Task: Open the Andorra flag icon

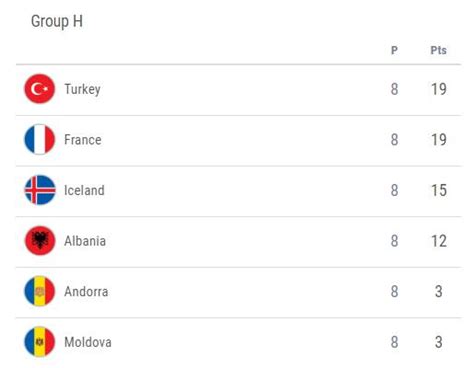Action: (40, 291)
